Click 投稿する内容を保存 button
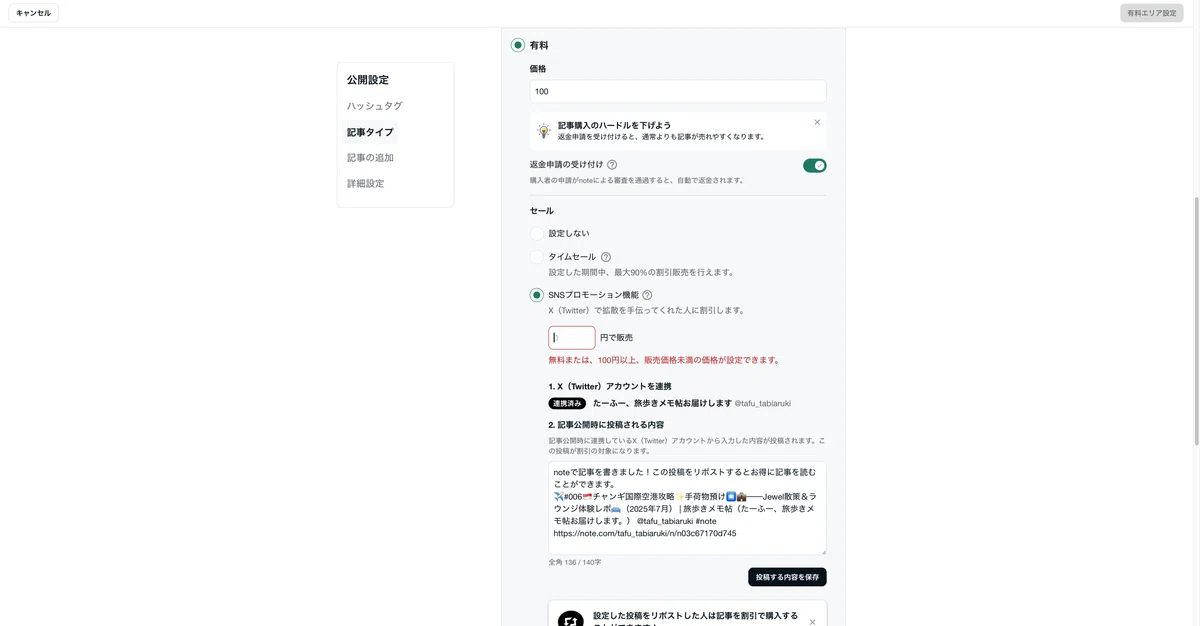Screen dimensions: 1200x626 click(x=787, y=577)
